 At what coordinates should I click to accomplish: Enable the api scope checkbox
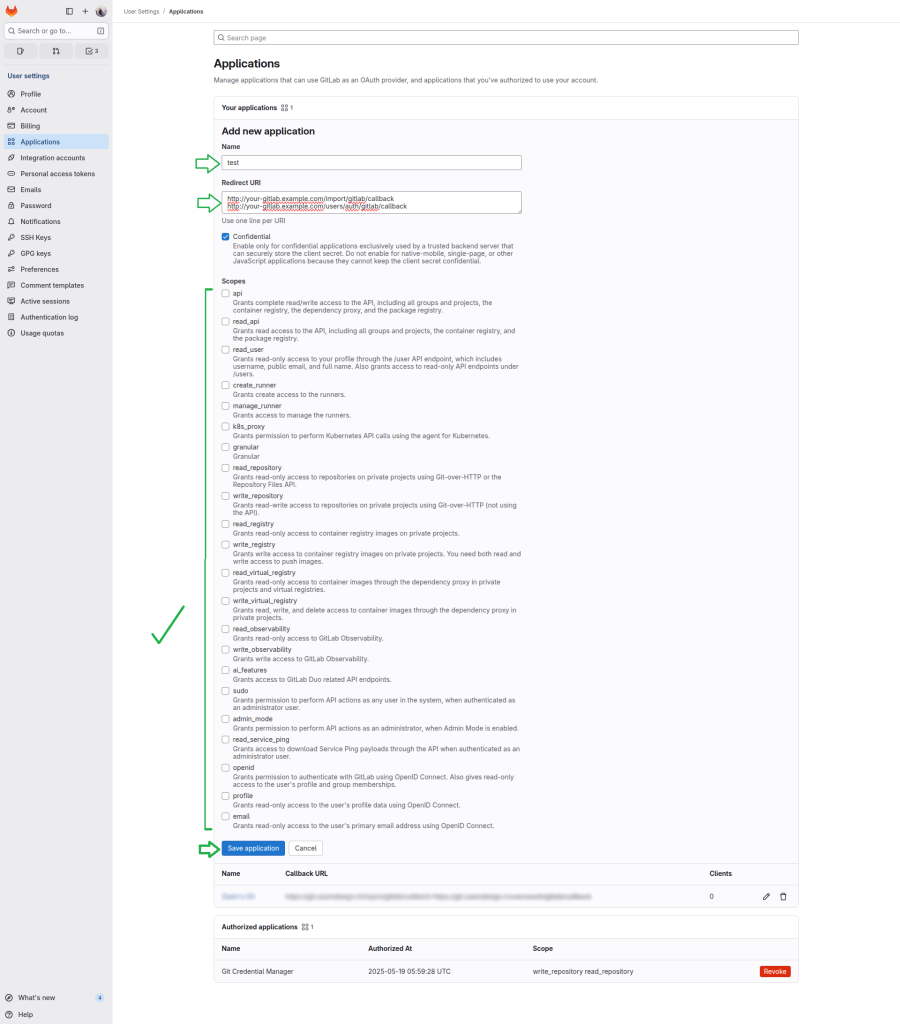pyautogui.click(x=226, y=294)
